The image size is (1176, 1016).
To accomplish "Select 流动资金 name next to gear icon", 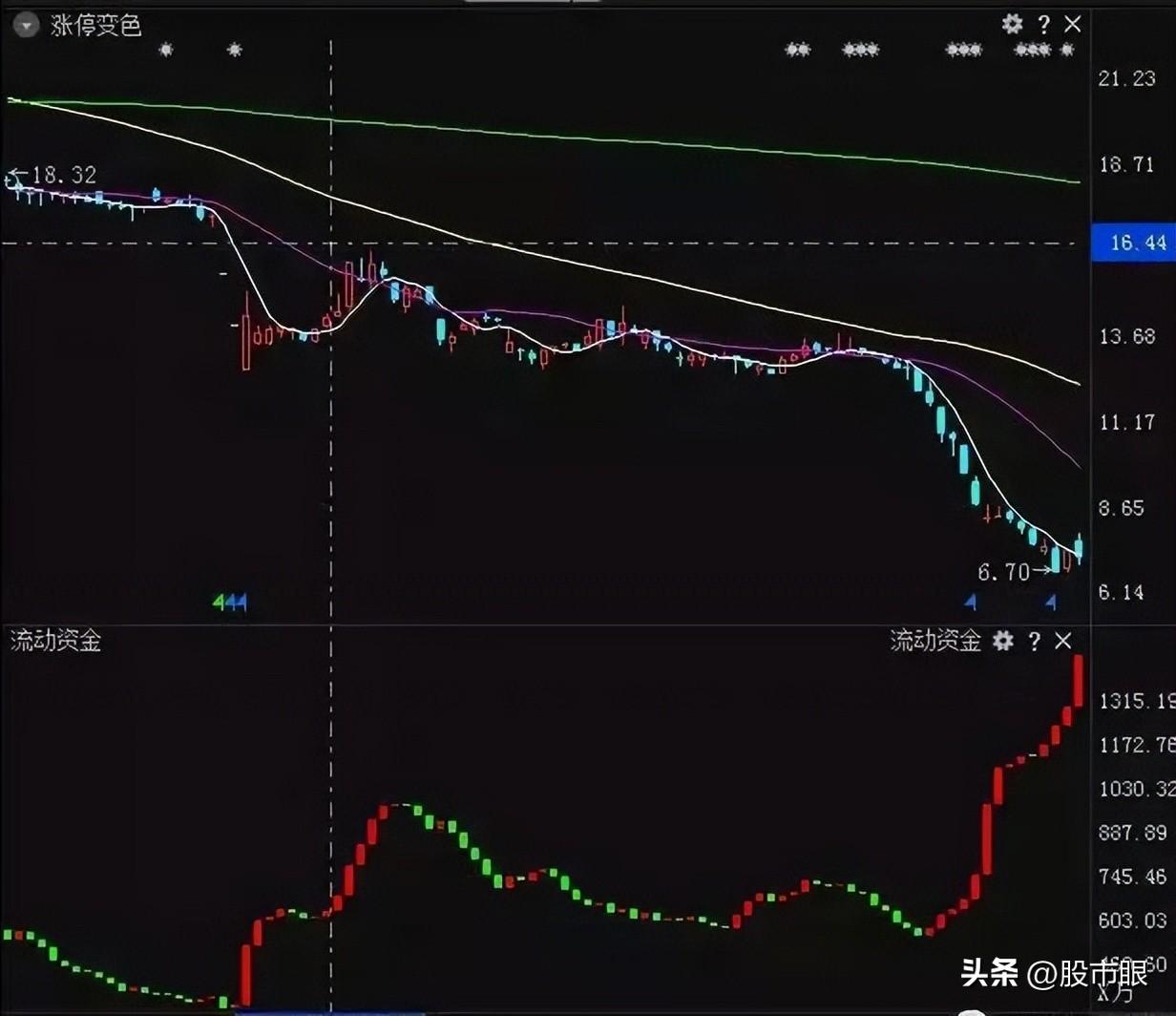I will coord(934,641).
